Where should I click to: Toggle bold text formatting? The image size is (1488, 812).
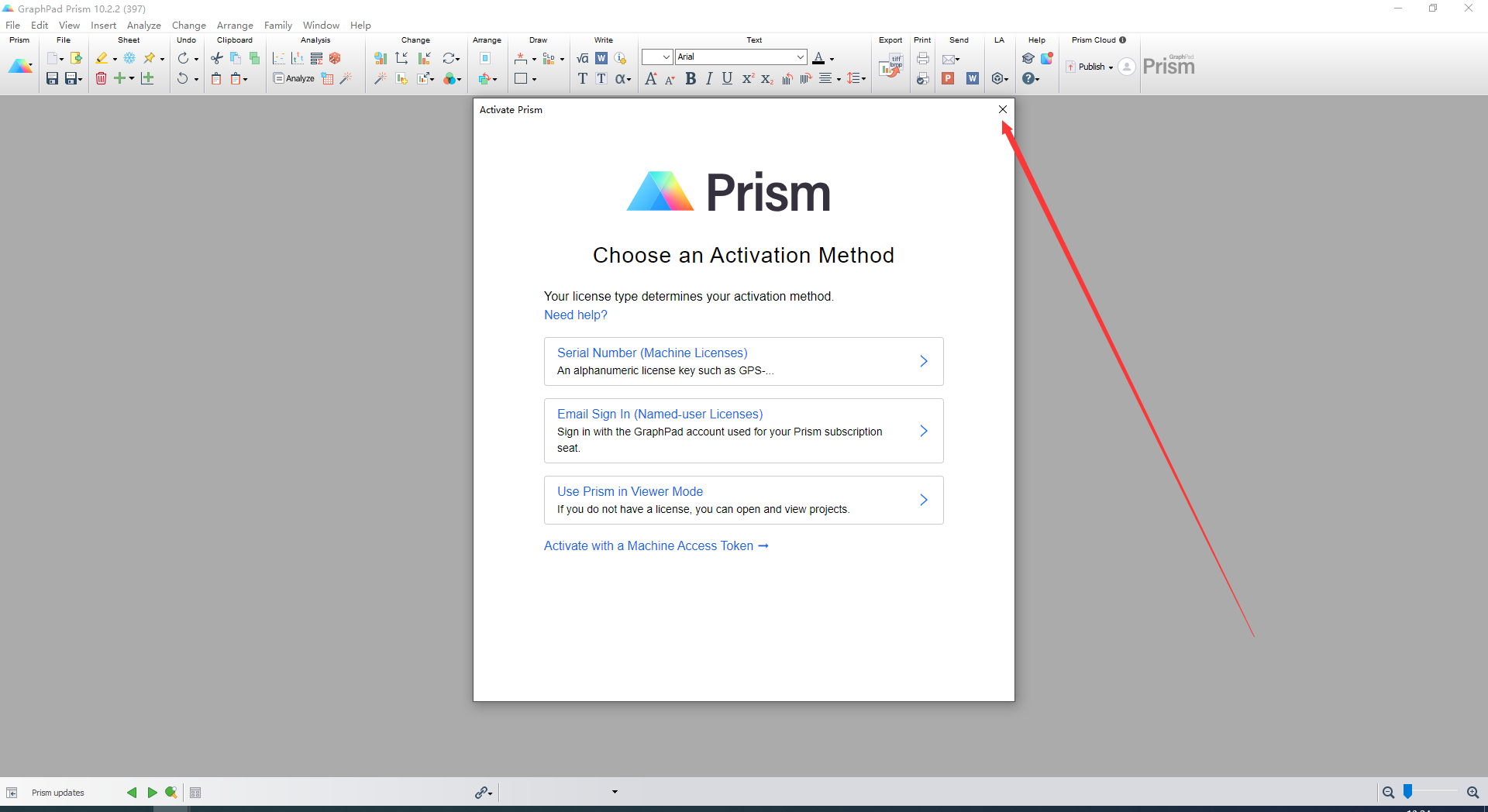[690, 78]
